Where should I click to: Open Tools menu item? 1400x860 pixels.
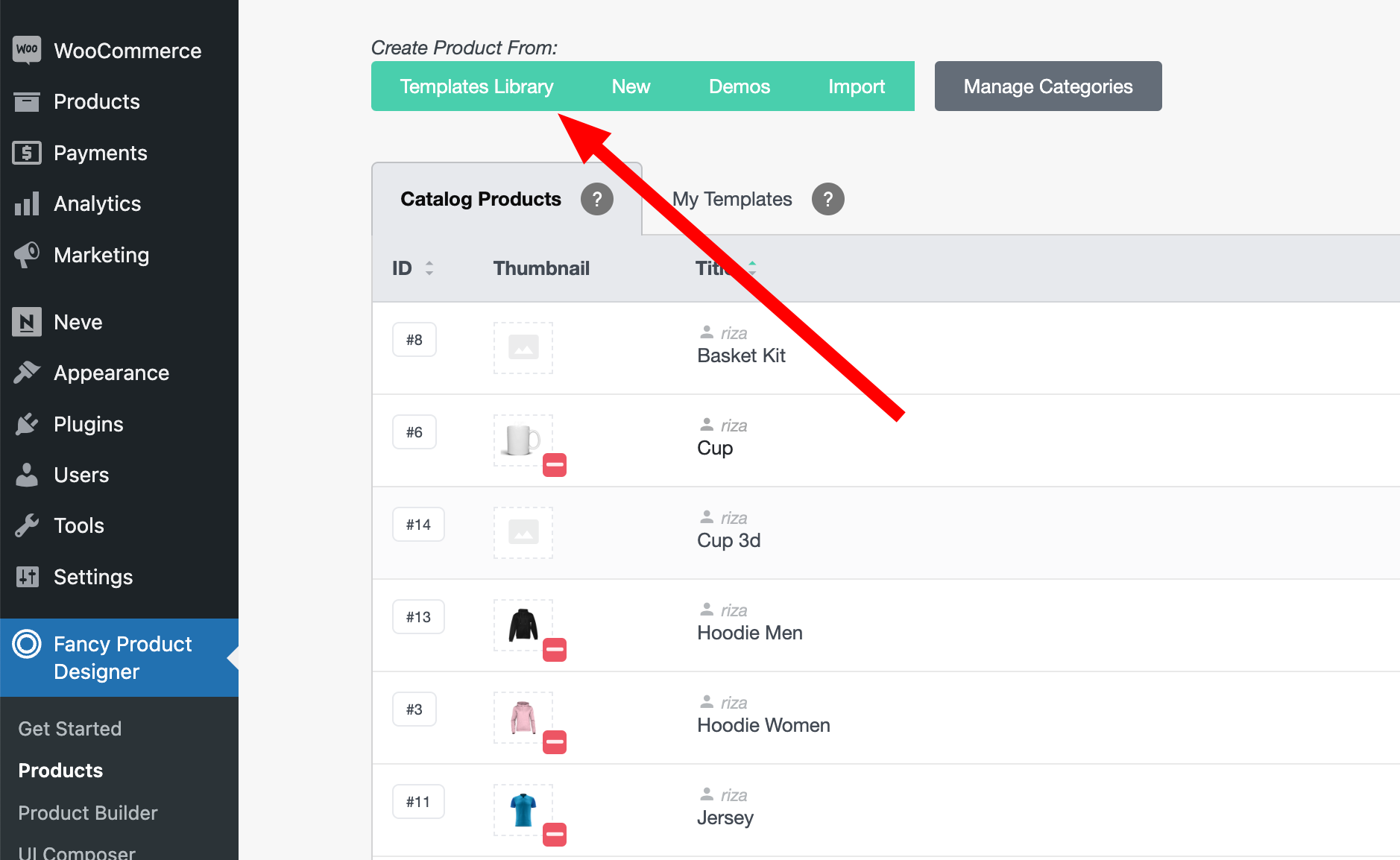click(119, 525)
